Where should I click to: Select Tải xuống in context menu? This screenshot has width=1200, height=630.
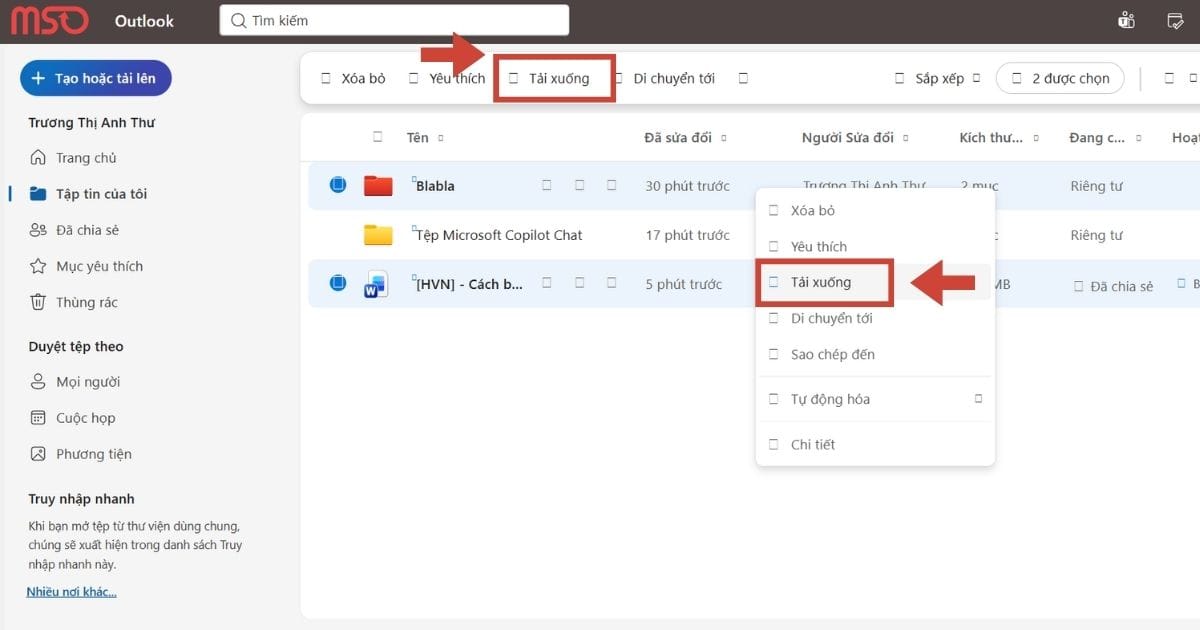(x=820, y=282)
